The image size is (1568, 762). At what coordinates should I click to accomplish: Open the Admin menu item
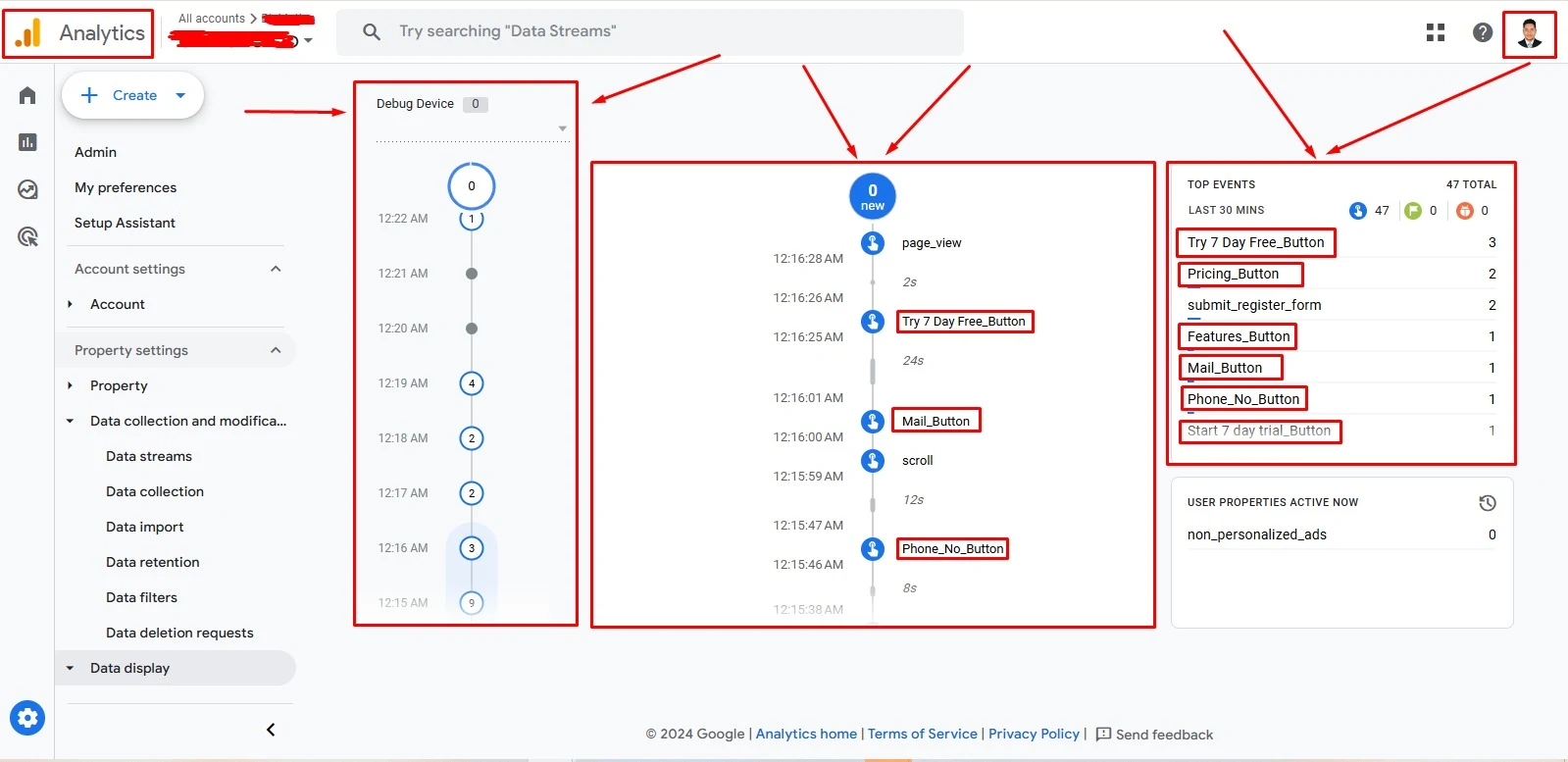click(95, 152)
